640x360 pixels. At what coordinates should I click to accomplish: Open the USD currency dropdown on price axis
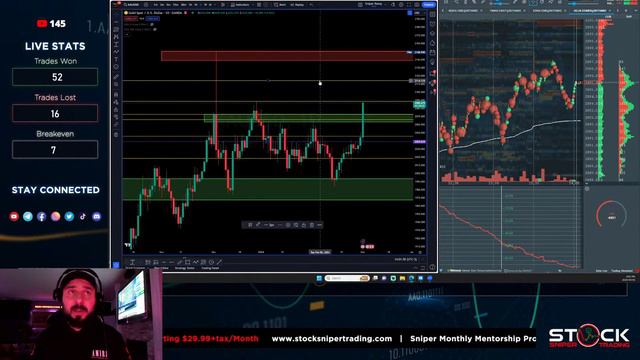coord(418,13)
